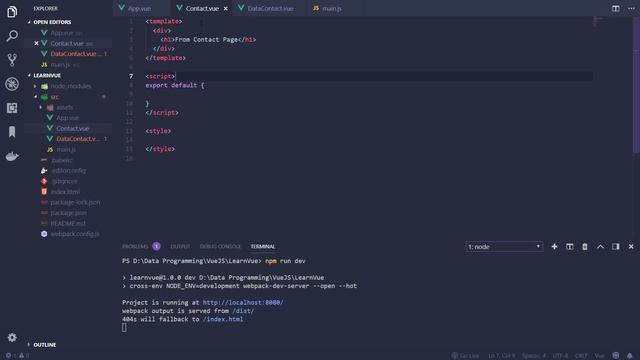Open the Bookmarks view
The width and height of the screenshot is (640, 360).
point(12,132)
